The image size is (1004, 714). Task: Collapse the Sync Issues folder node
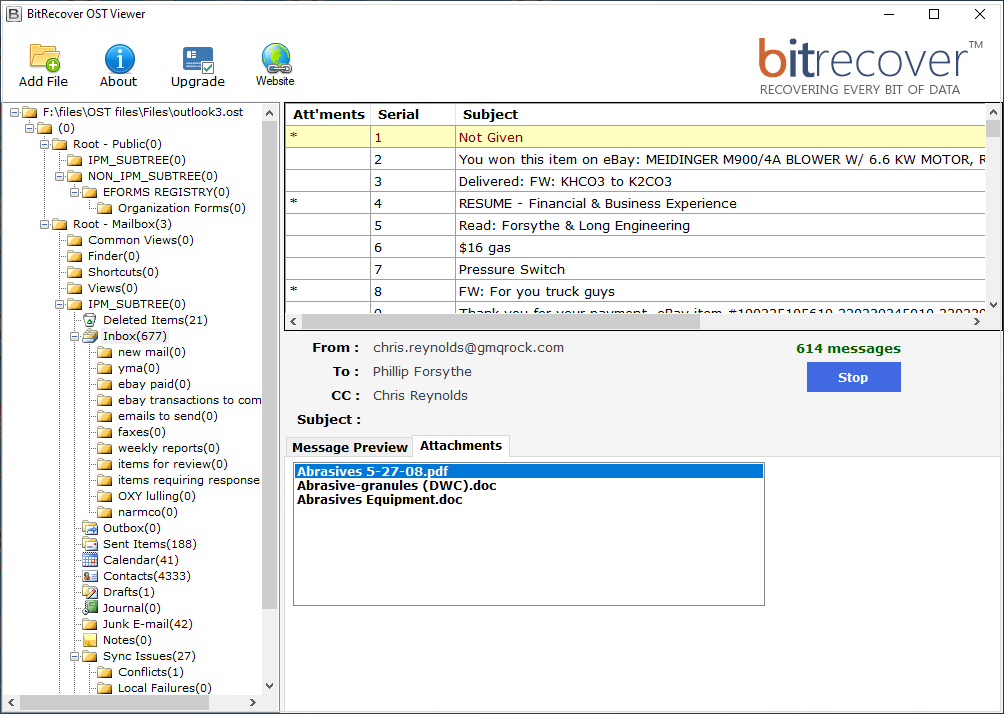tap(75, 656)
